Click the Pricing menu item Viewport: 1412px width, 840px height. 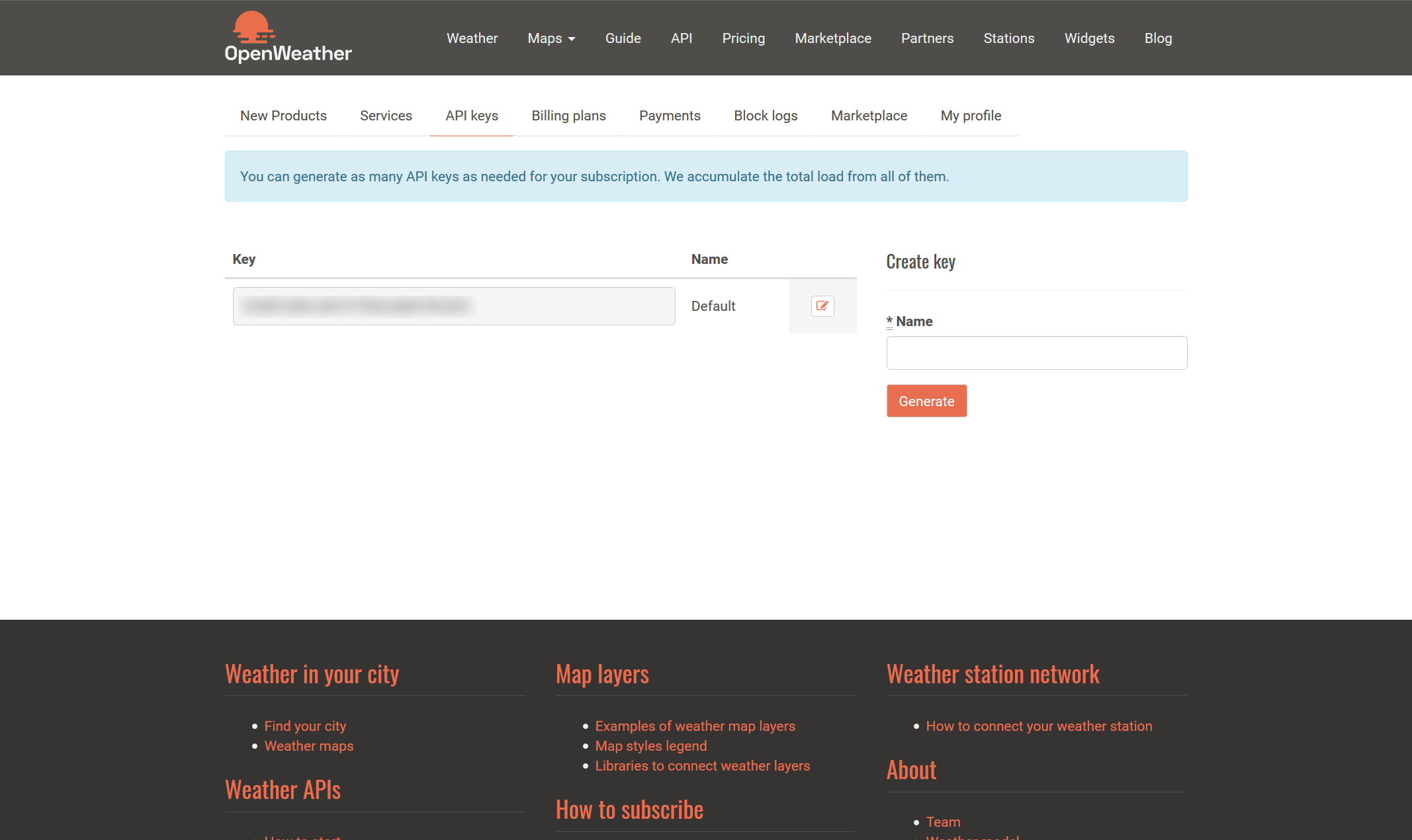(742, 38)
